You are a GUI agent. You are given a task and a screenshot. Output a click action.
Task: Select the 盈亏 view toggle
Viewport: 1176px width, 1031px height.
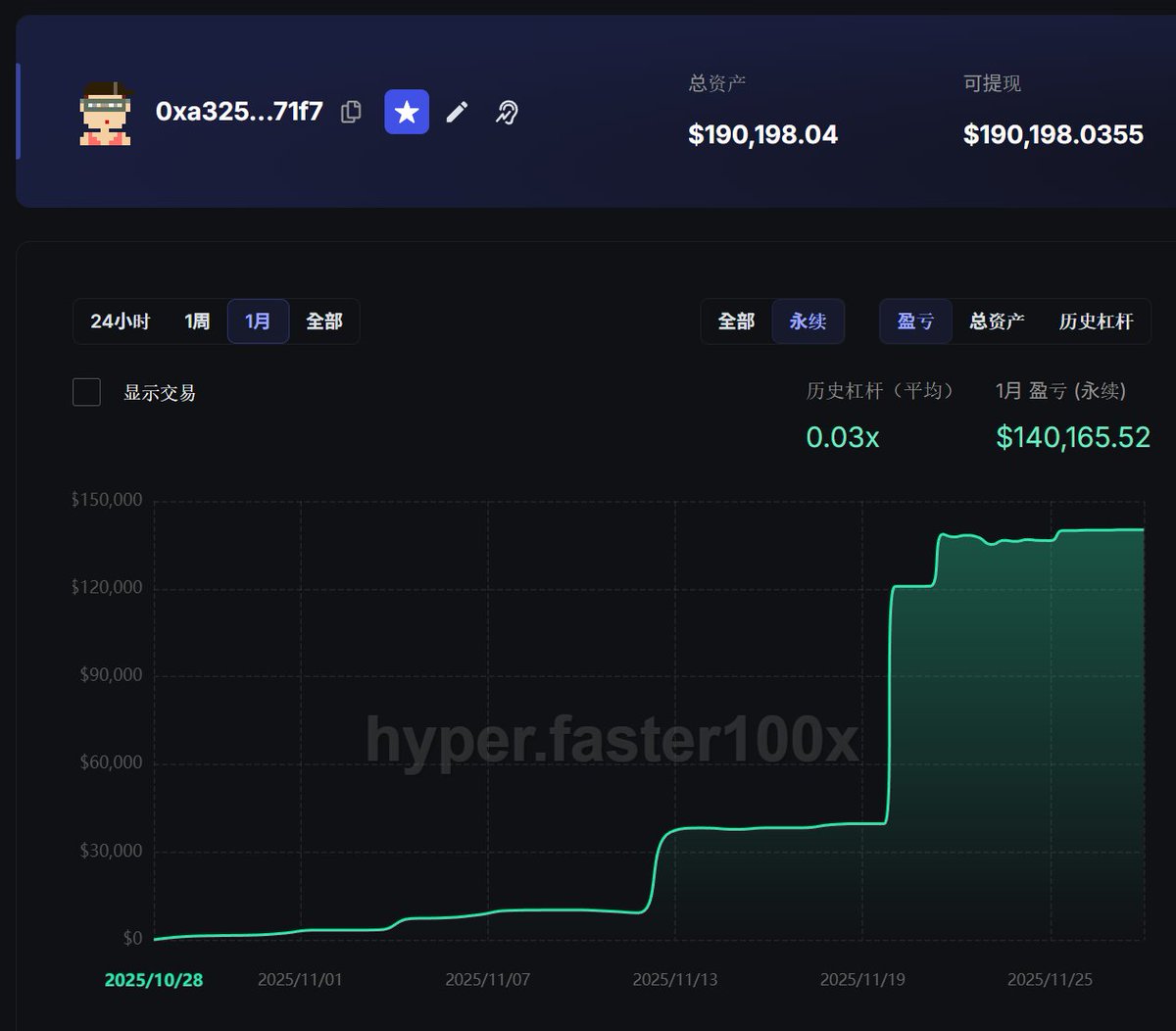tap(914, 320)
